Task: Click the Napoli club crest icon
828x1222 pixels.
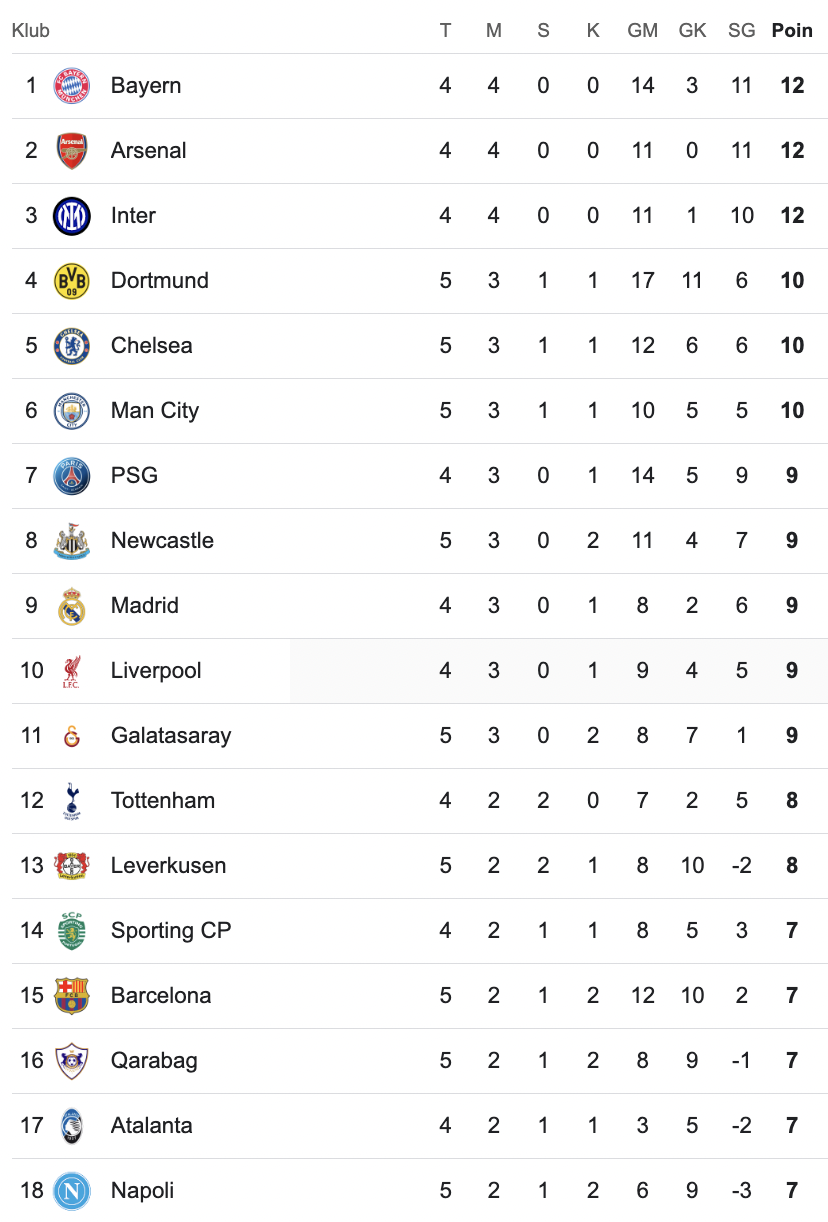Action: 71,1191
